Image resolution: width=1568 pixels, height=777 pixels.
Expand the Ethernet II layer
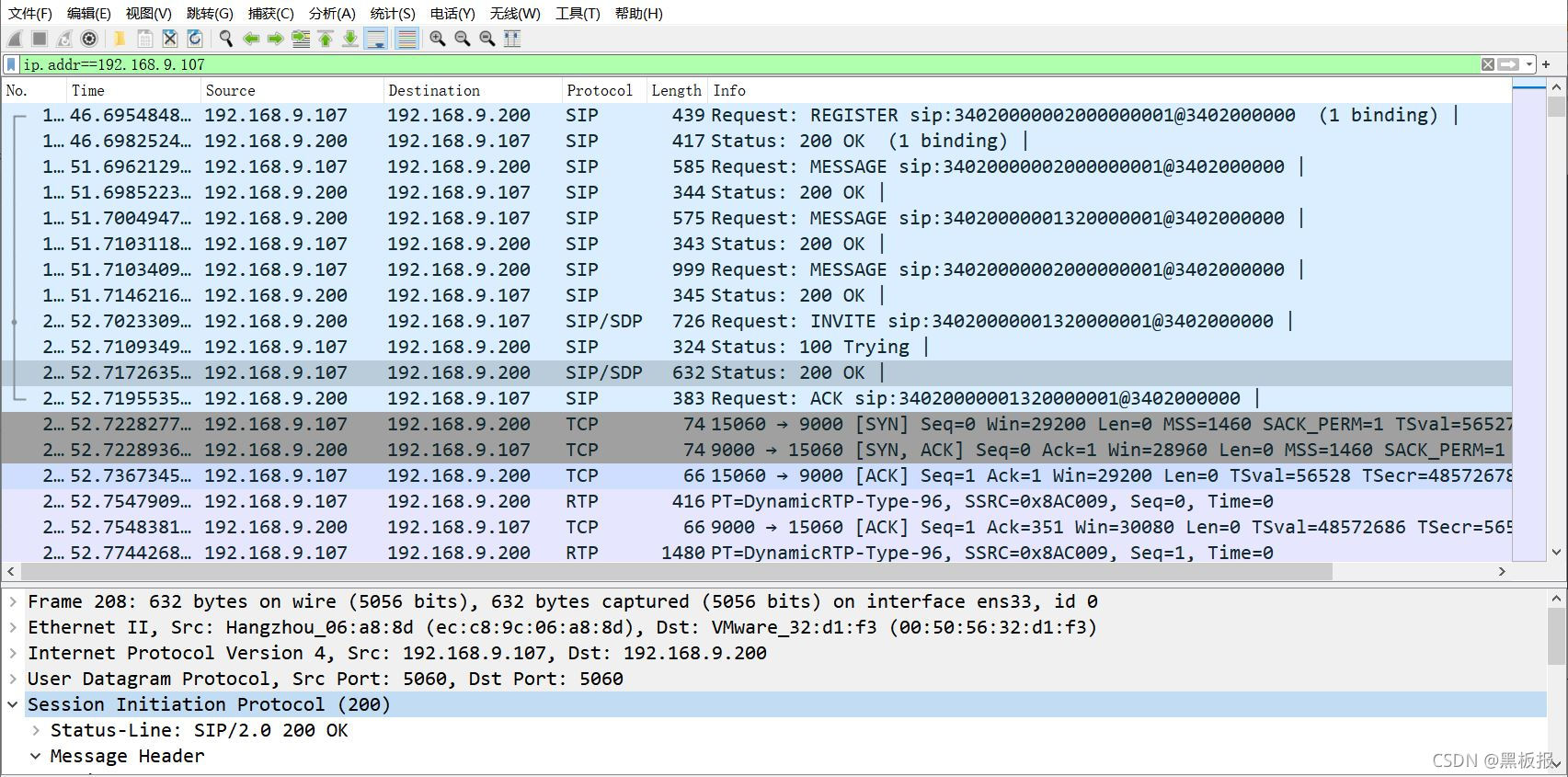pyautogui.click(x=13, y=627)
